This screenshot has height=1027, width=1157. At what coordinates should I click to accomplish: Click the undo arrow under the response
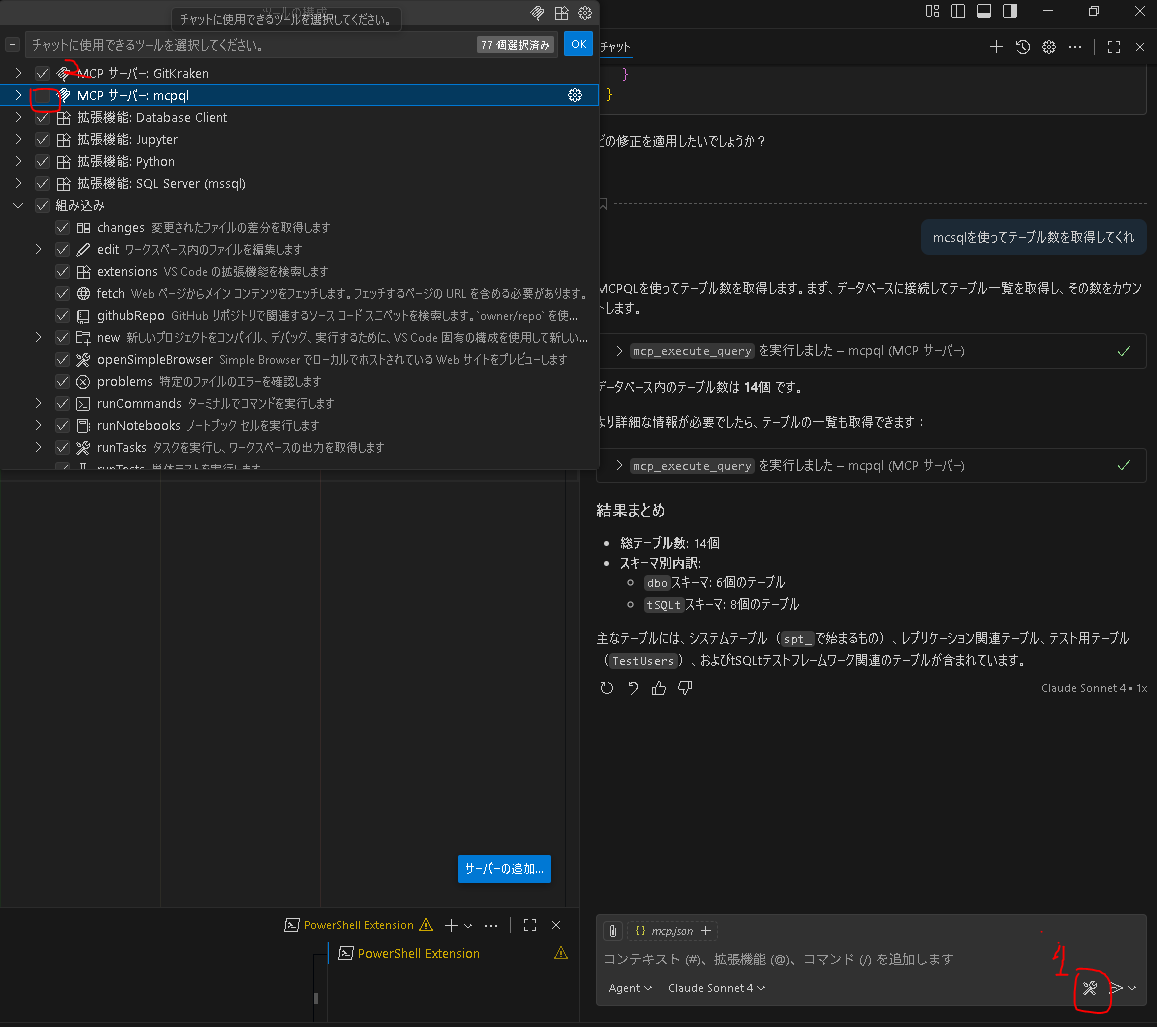(x=633, y=688)
